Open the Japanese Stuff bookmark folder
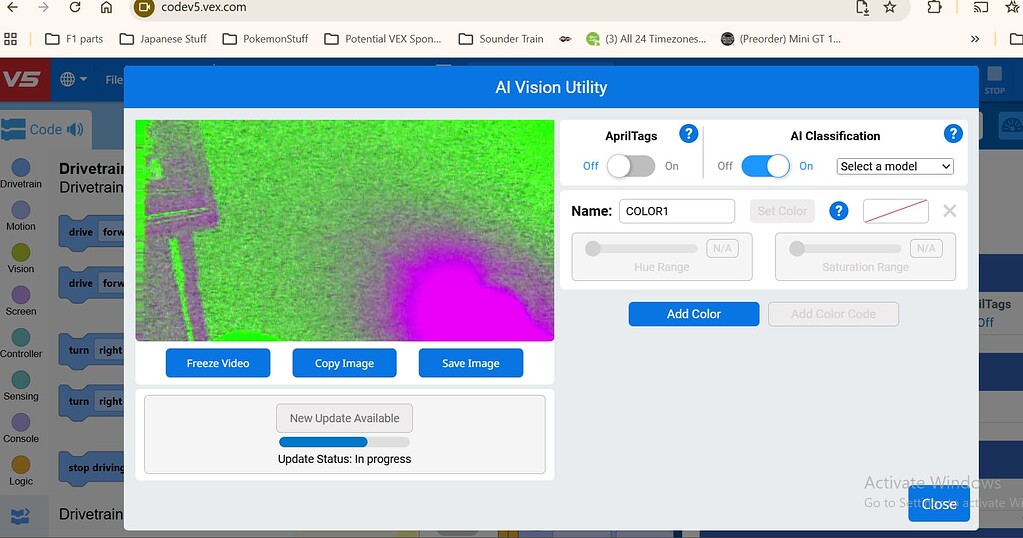Viewport: 1023px width, 538px height. pyautogui.click(x=163, y=39)
